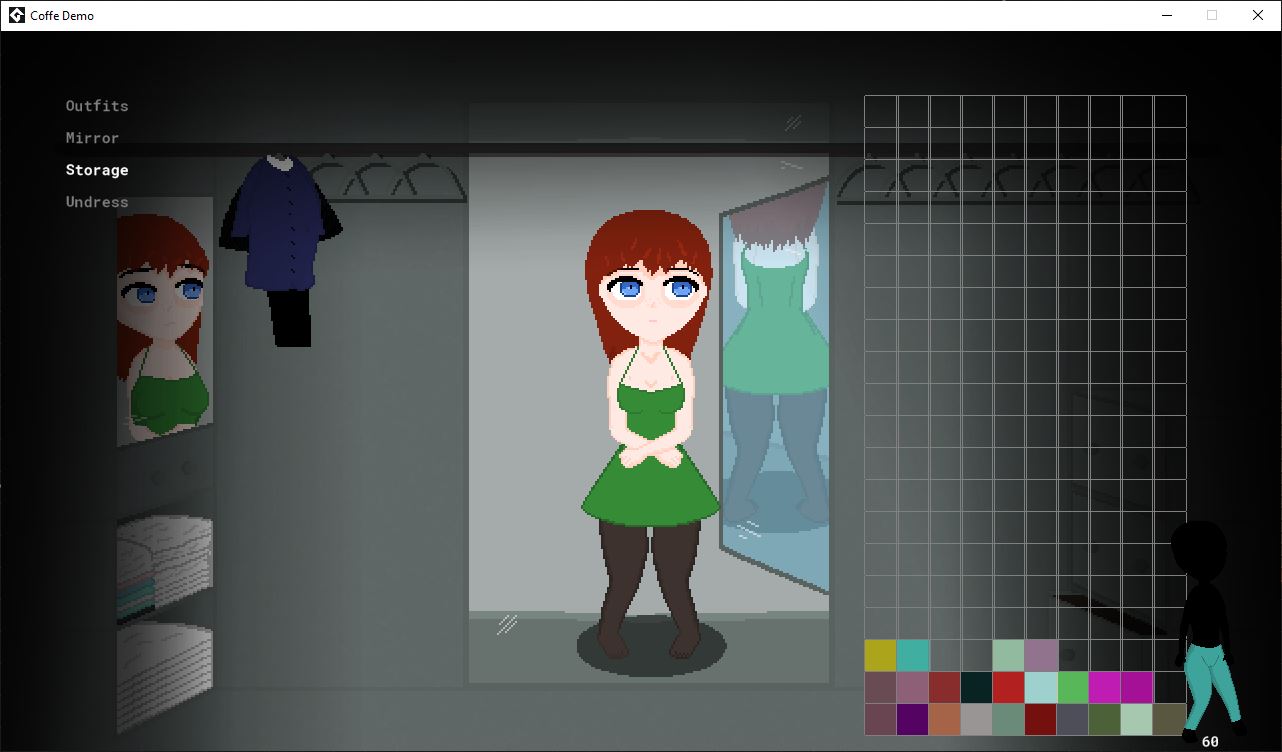
Task: Click the folded linens on the shelf
Action: pyautogui.click(x=164, y=565)
